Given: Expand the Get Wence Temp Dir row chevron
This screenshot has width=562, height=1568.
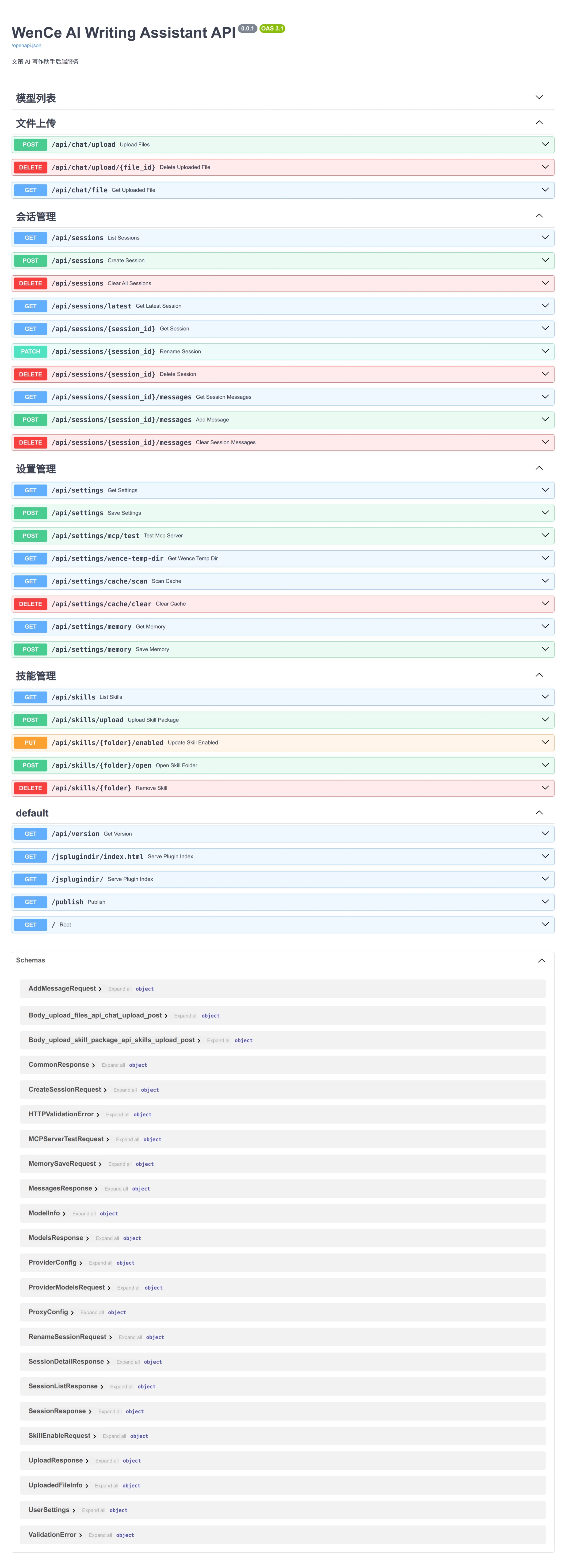Looking at the screenshot, I should click(x=545, y=558).
